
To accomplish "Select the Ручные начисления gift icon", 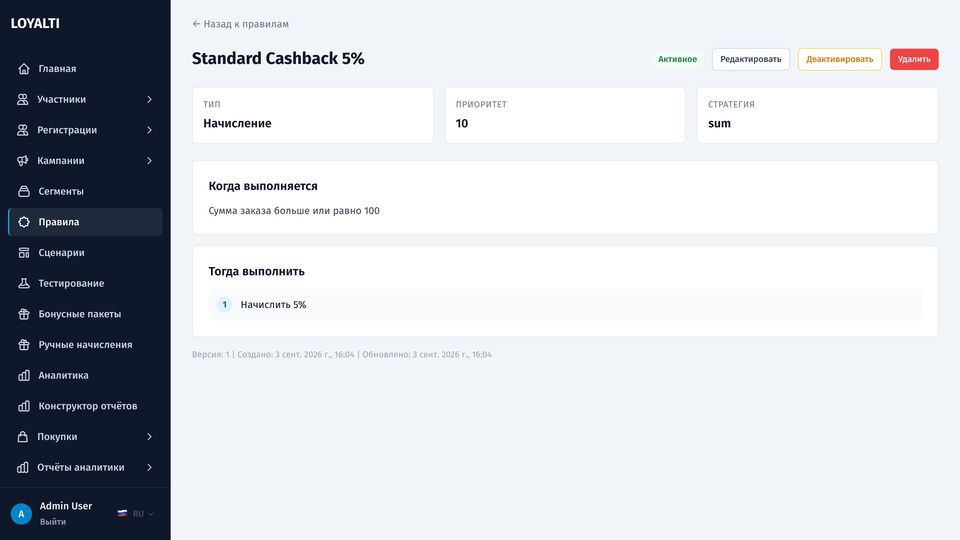I will [x=24, y=344].
